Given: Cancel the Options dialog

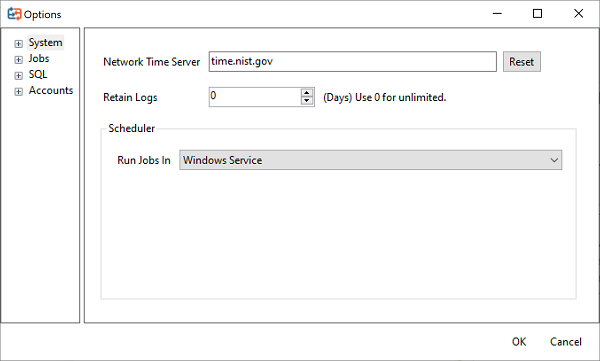Looking at the screenshot, I should [566, 341].
